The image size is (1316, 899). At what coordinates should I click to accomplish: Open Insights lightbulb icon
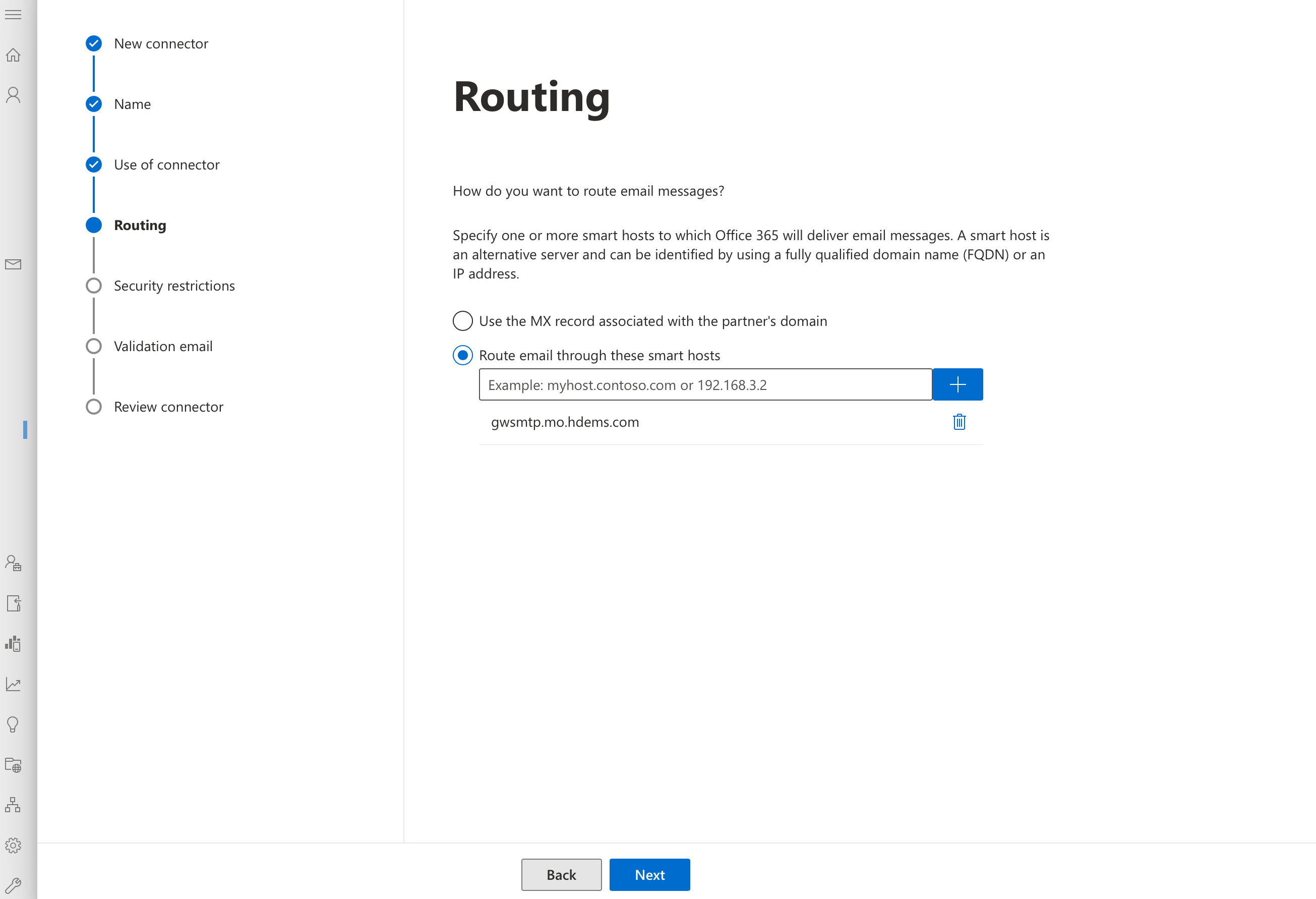(x=13, y=724)
